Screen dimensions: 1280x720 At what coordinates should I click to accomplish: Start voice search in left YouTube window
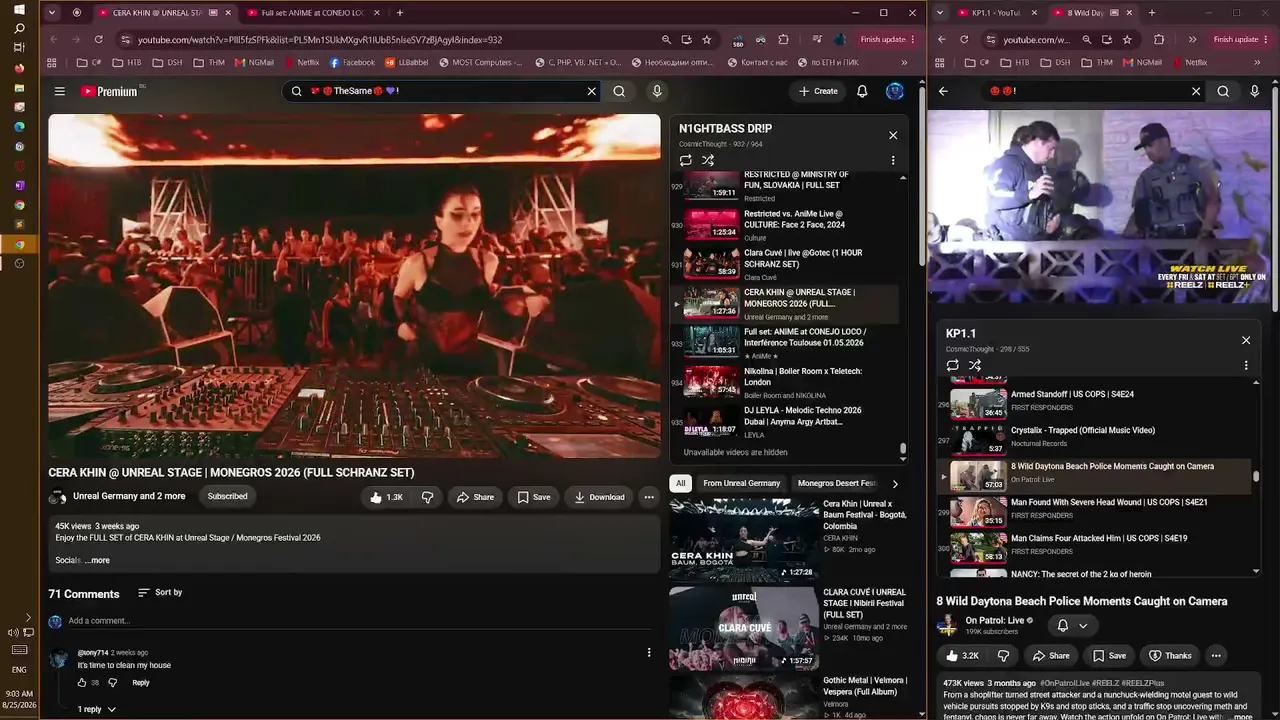point(657,91)
